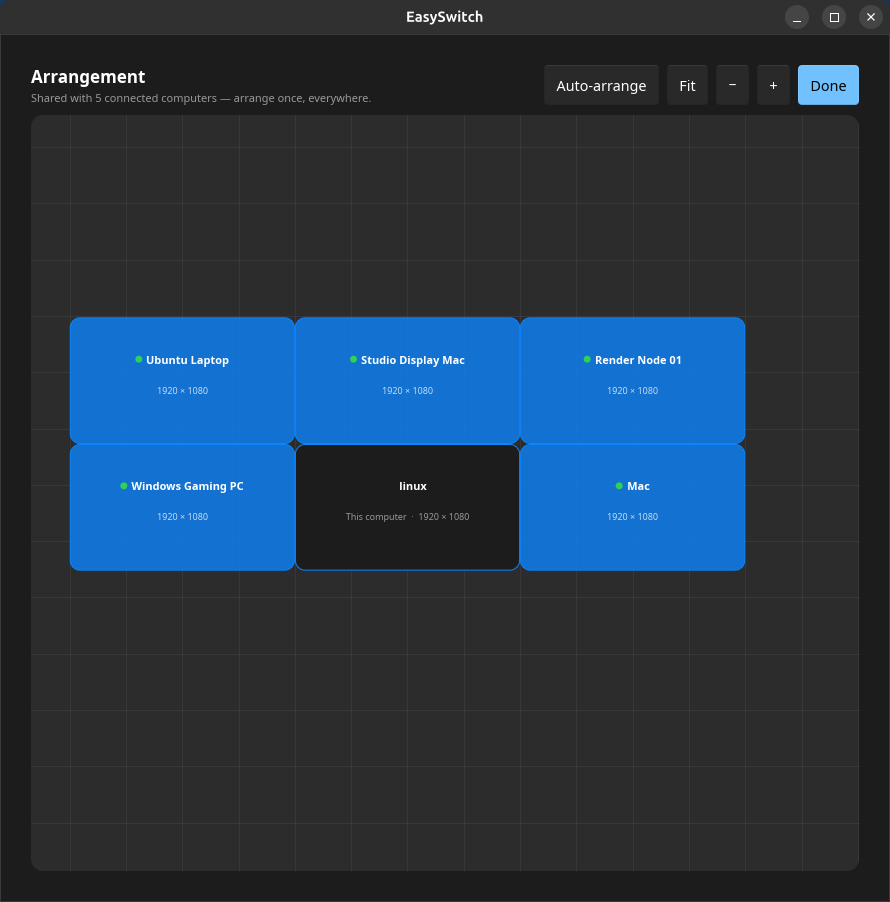Click the 'Shared with 5 connected computers' subtitle

(x=201, y=98)
